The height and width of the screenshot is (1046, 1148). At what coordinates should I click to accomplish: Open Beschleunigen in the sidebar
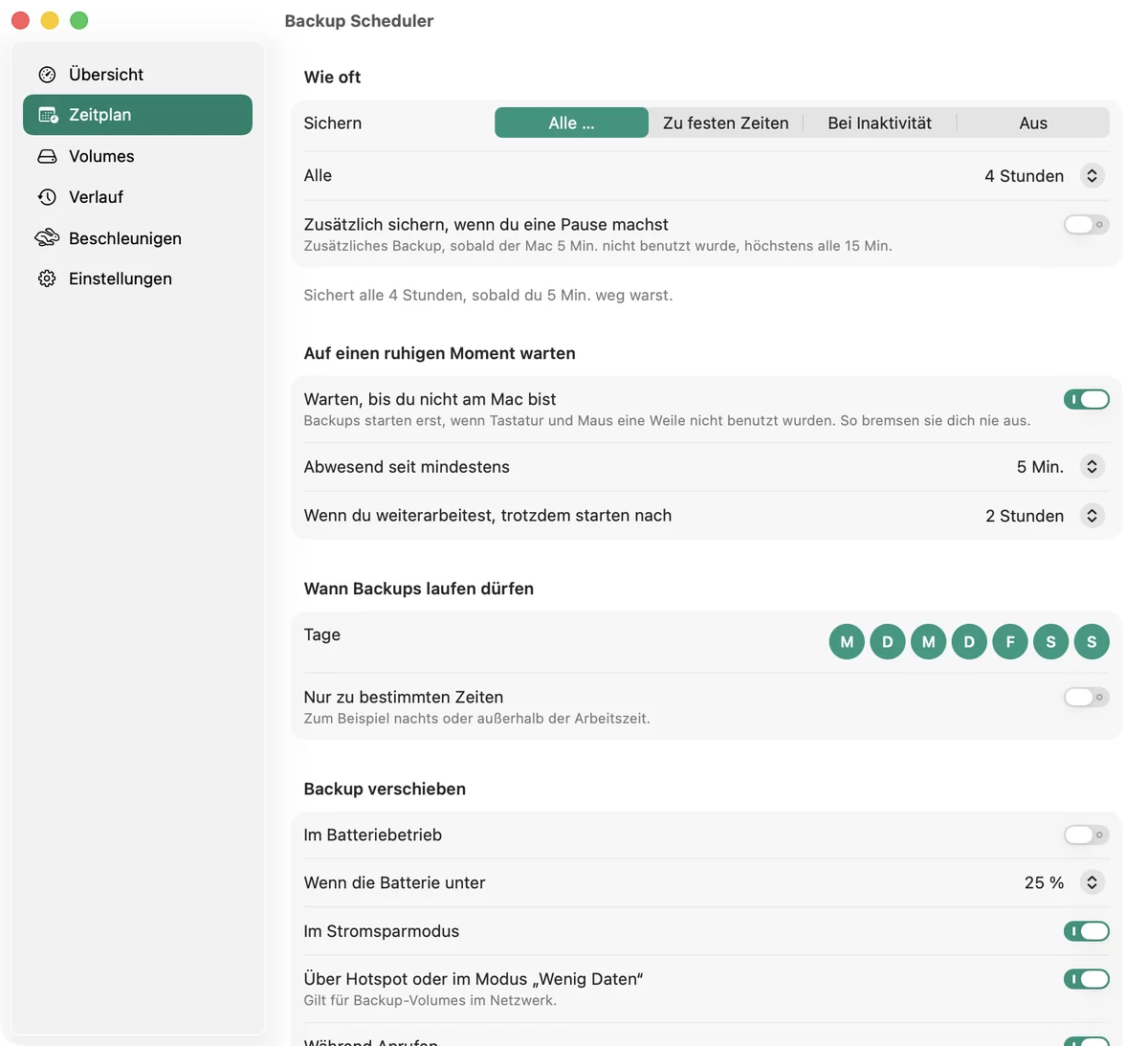tap(138, 238)
